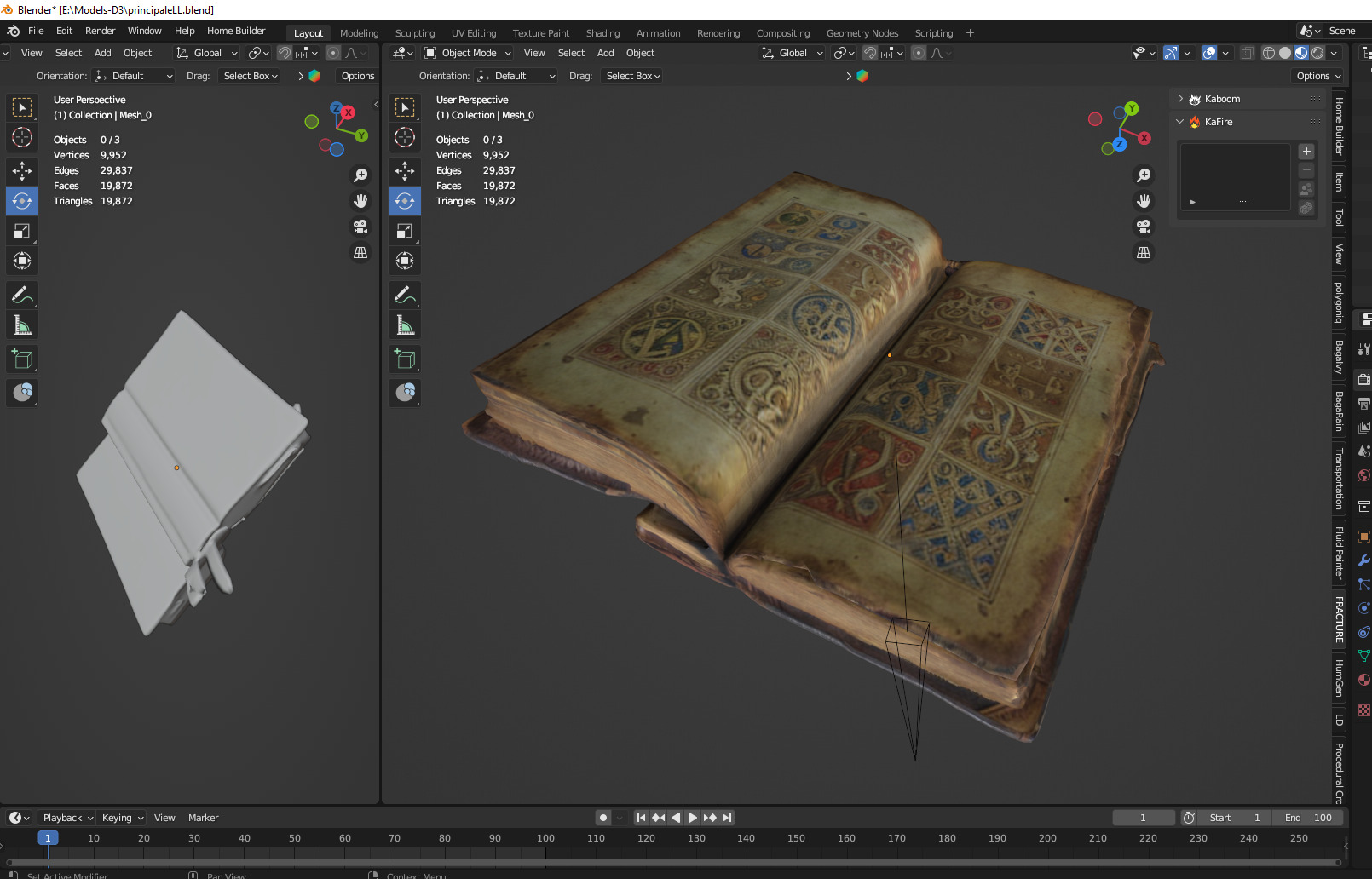Select the Cursor tool in the left viewport
This screenshot has width=1372, height=879.
tap(22, 137)
